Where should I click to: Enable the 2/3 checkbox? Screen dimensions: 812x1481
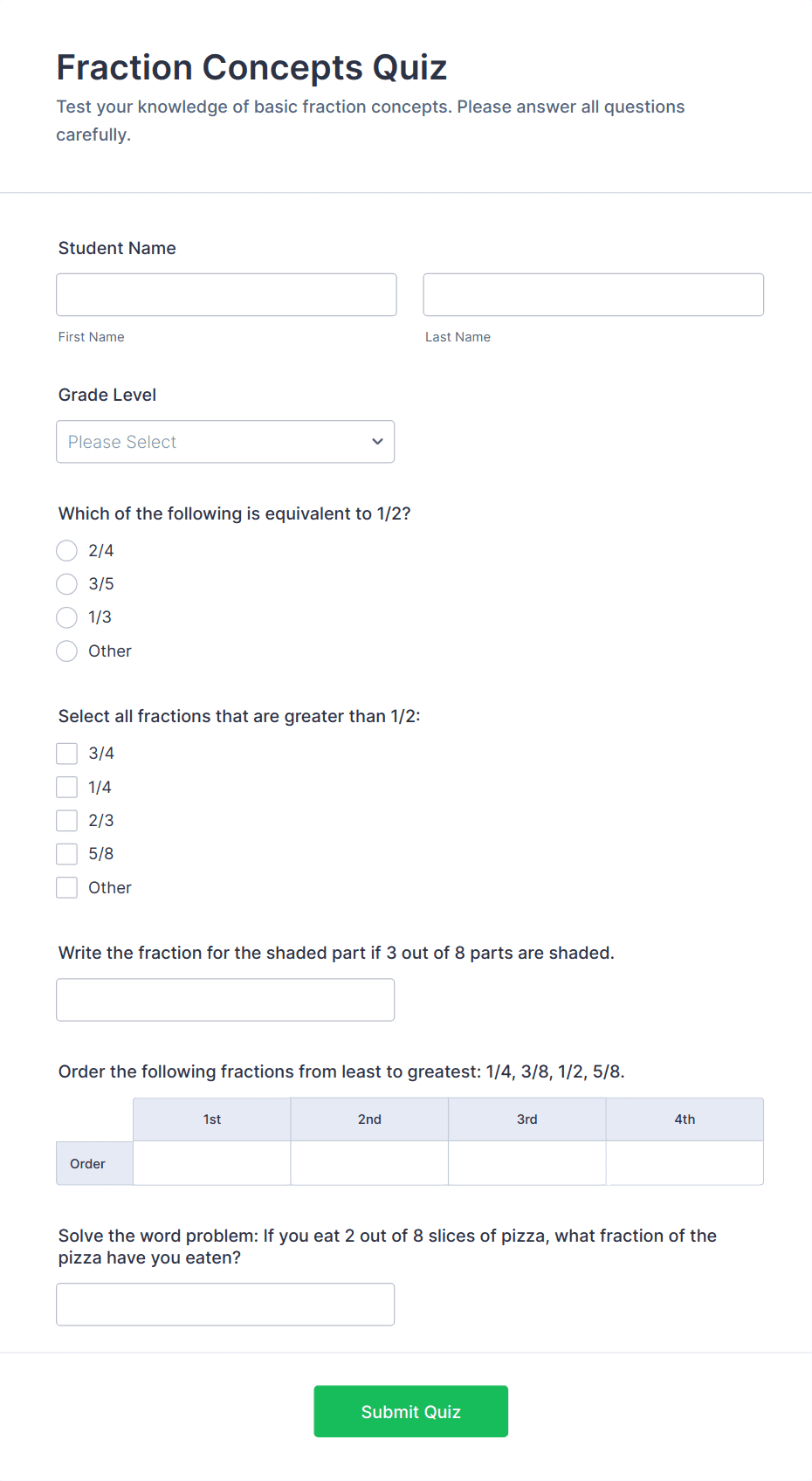pyautogui.click(x=66, y=820)
